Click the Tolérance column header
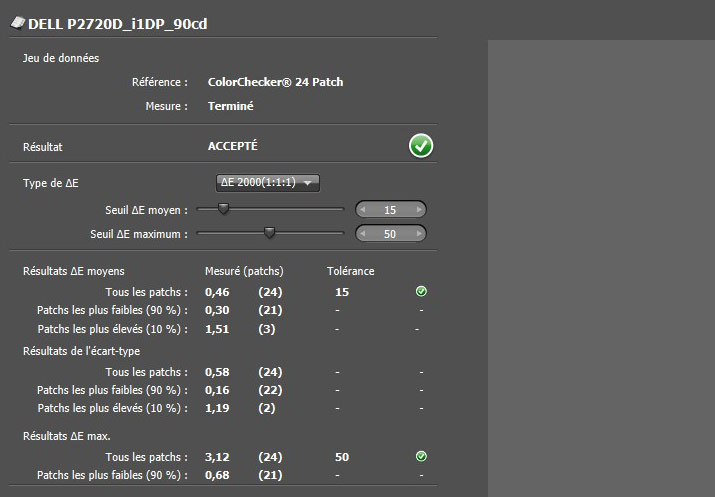 pos(351,271)
